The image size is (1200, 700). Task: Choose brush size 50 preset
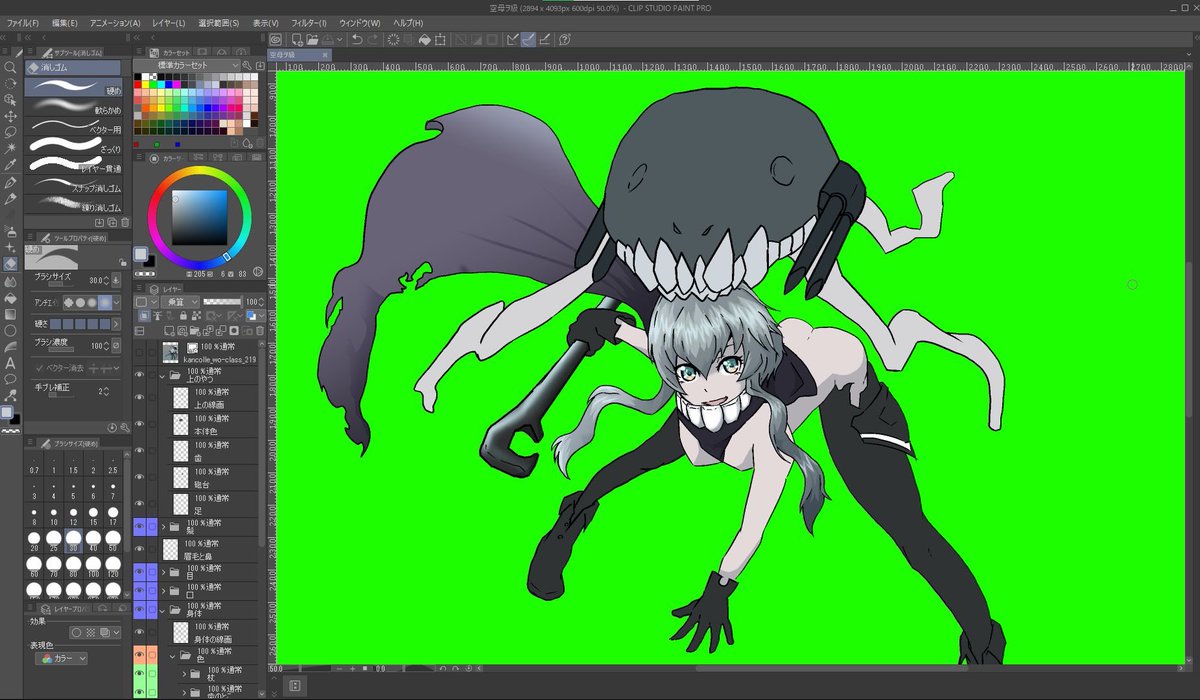pyautogui.click(x=113, y=540)
